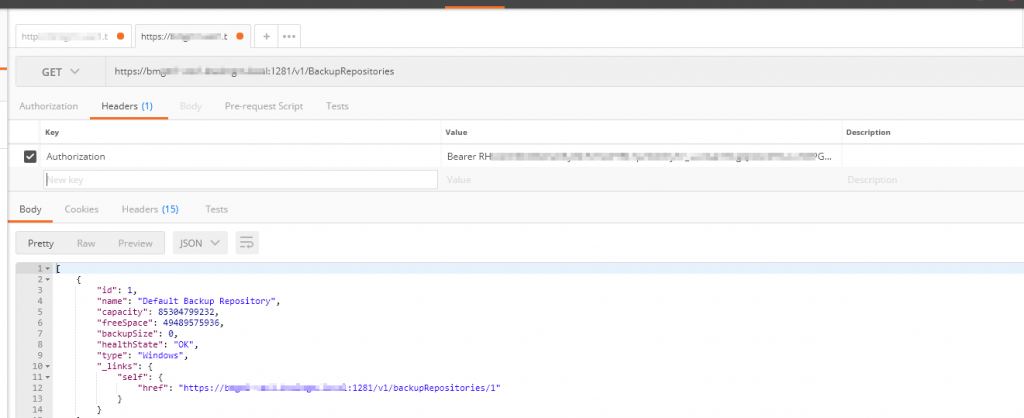Open the response Cookies tab
The width and height of the screenshot is (1024, 418).
point(82,209)
